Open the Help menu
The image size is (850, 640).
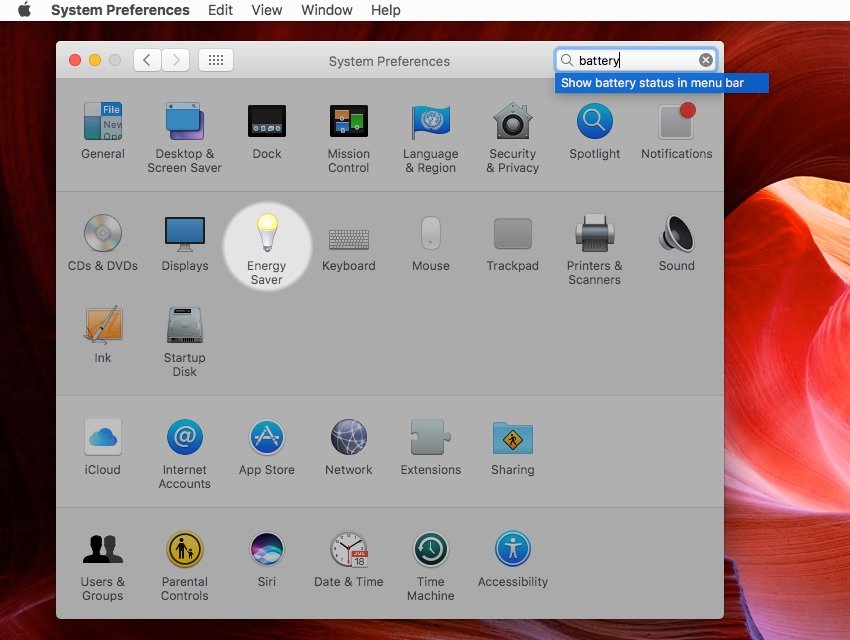pos(385,10)
